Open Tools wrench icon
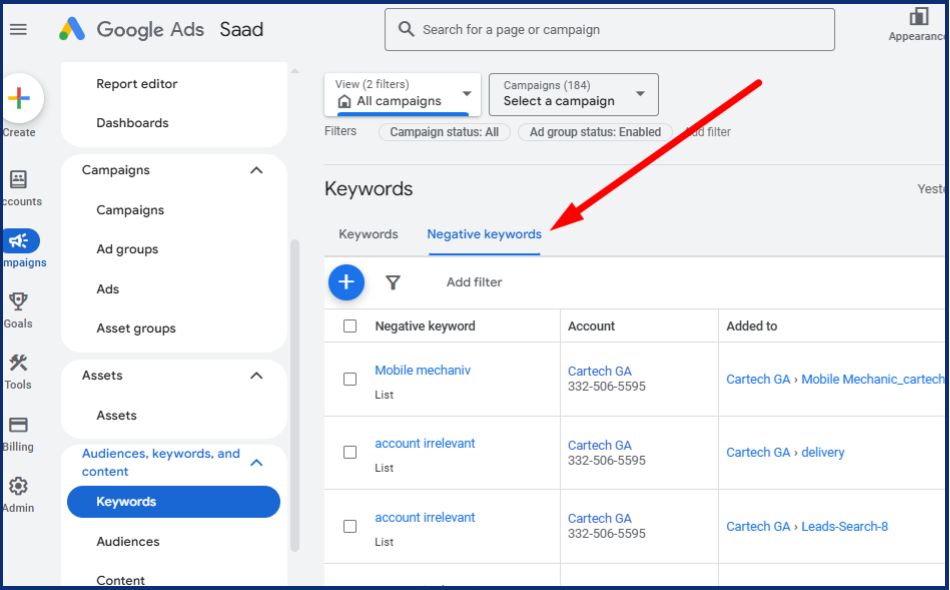This screenshot has width=950, height=590. [x=18, y=362]
